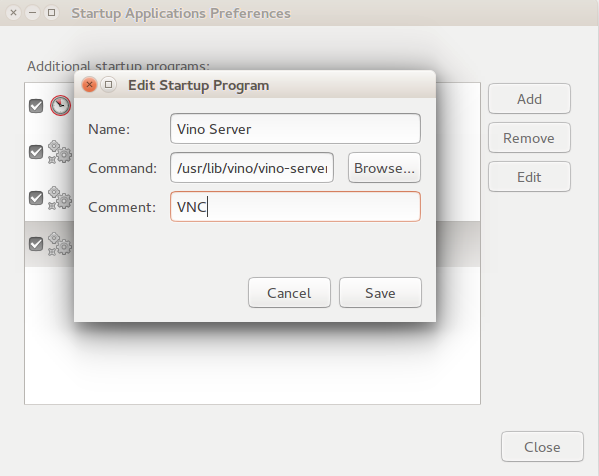Close the Edit Startup Program dialog

(x=89, y=84)
